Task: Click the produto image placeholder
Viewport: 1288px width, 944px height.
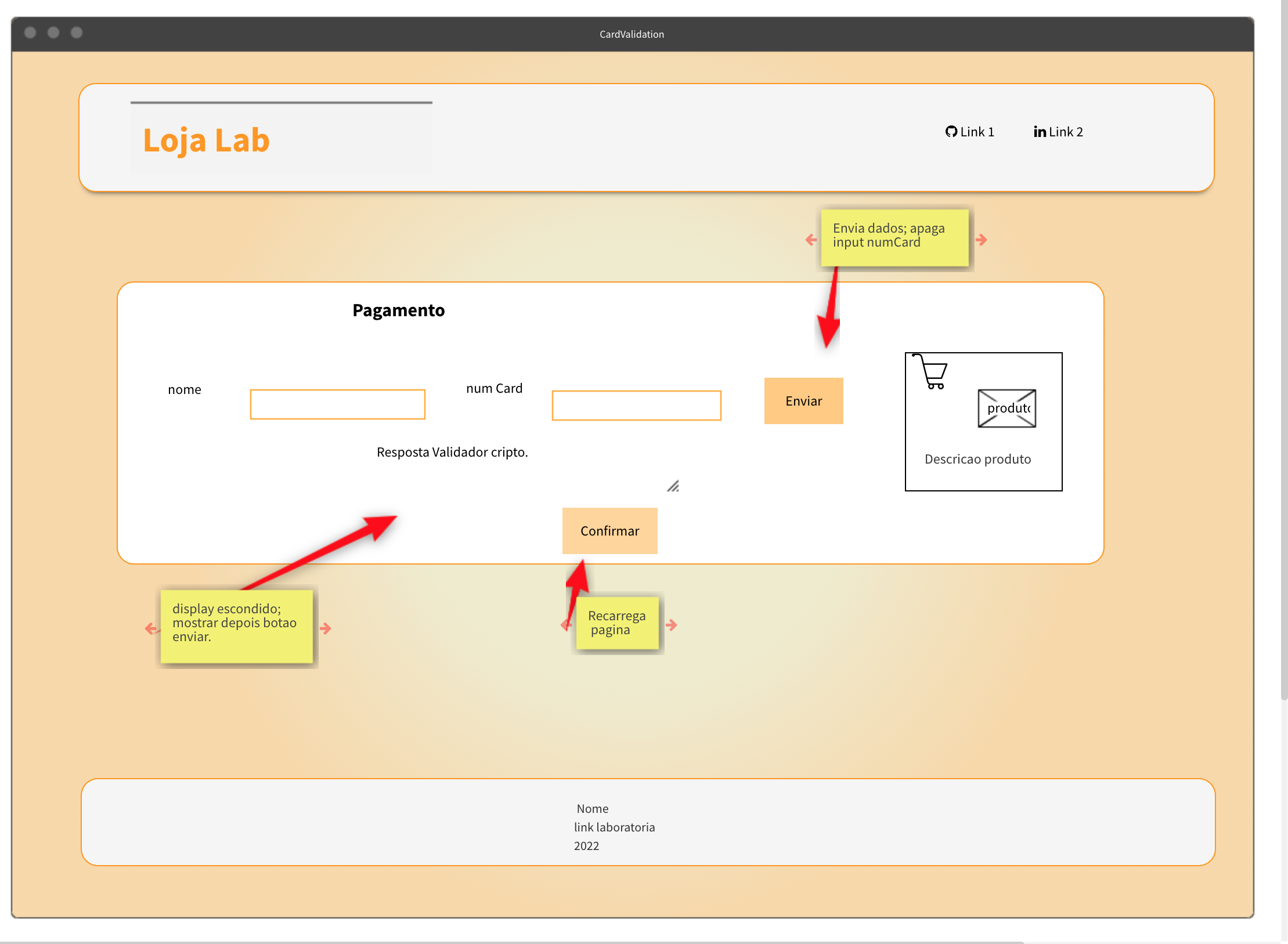Action: (1006, 408)
